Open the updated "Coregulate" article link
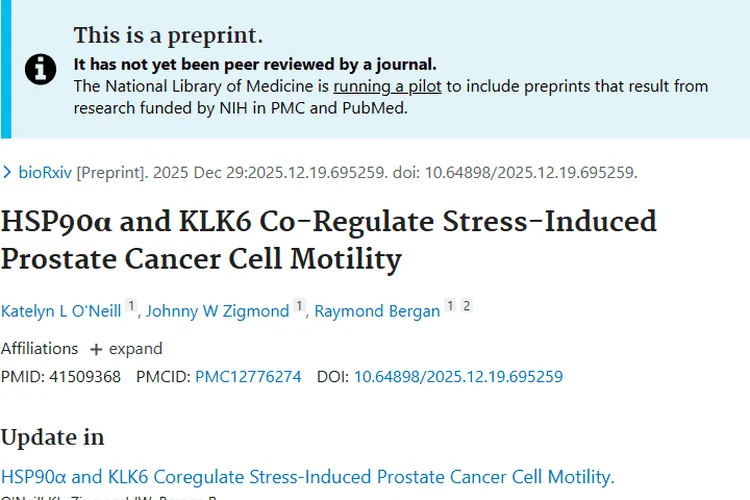 click(307, 476)
